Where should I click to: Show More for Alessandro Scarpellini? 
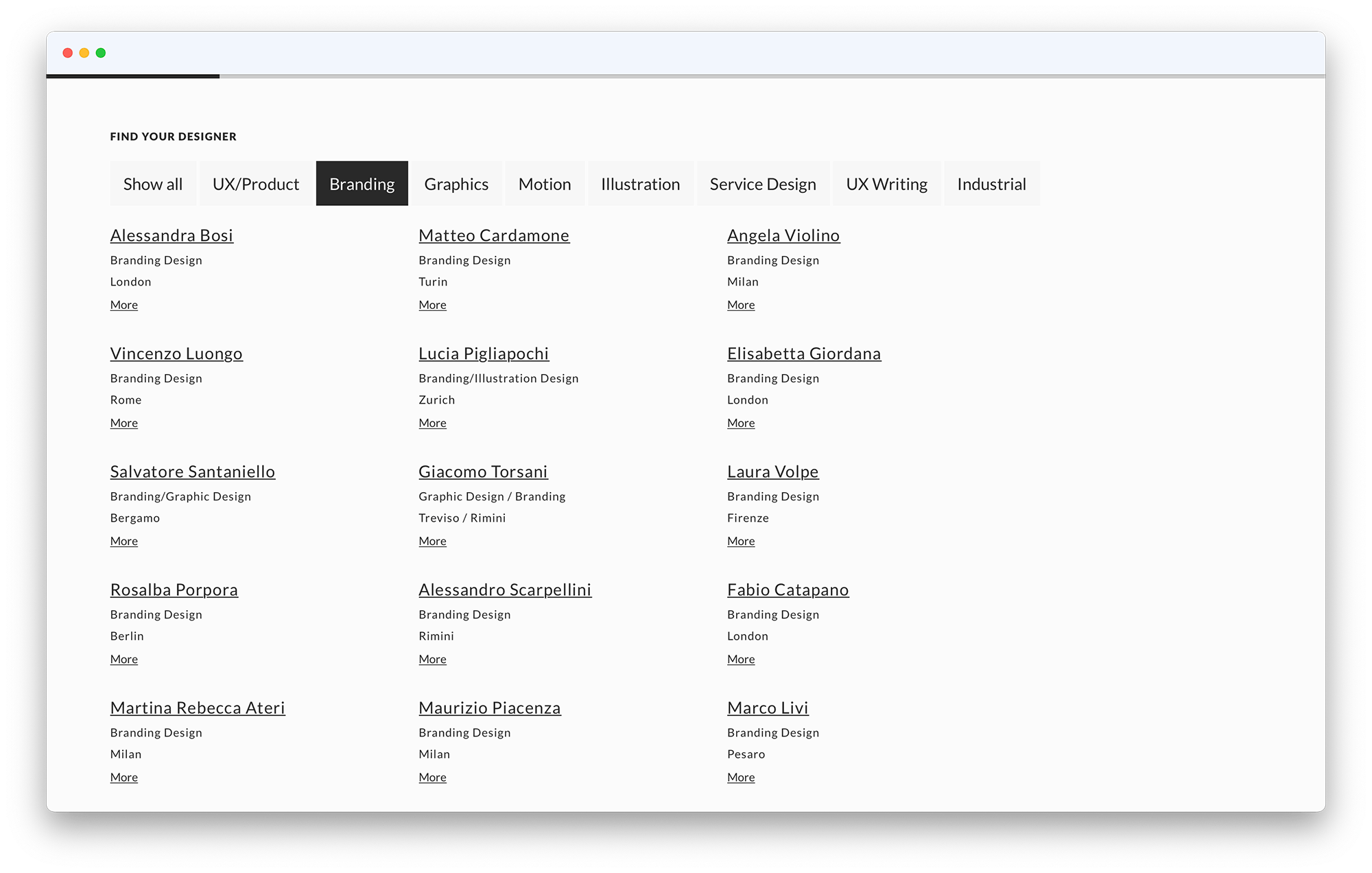click(433, 659)
